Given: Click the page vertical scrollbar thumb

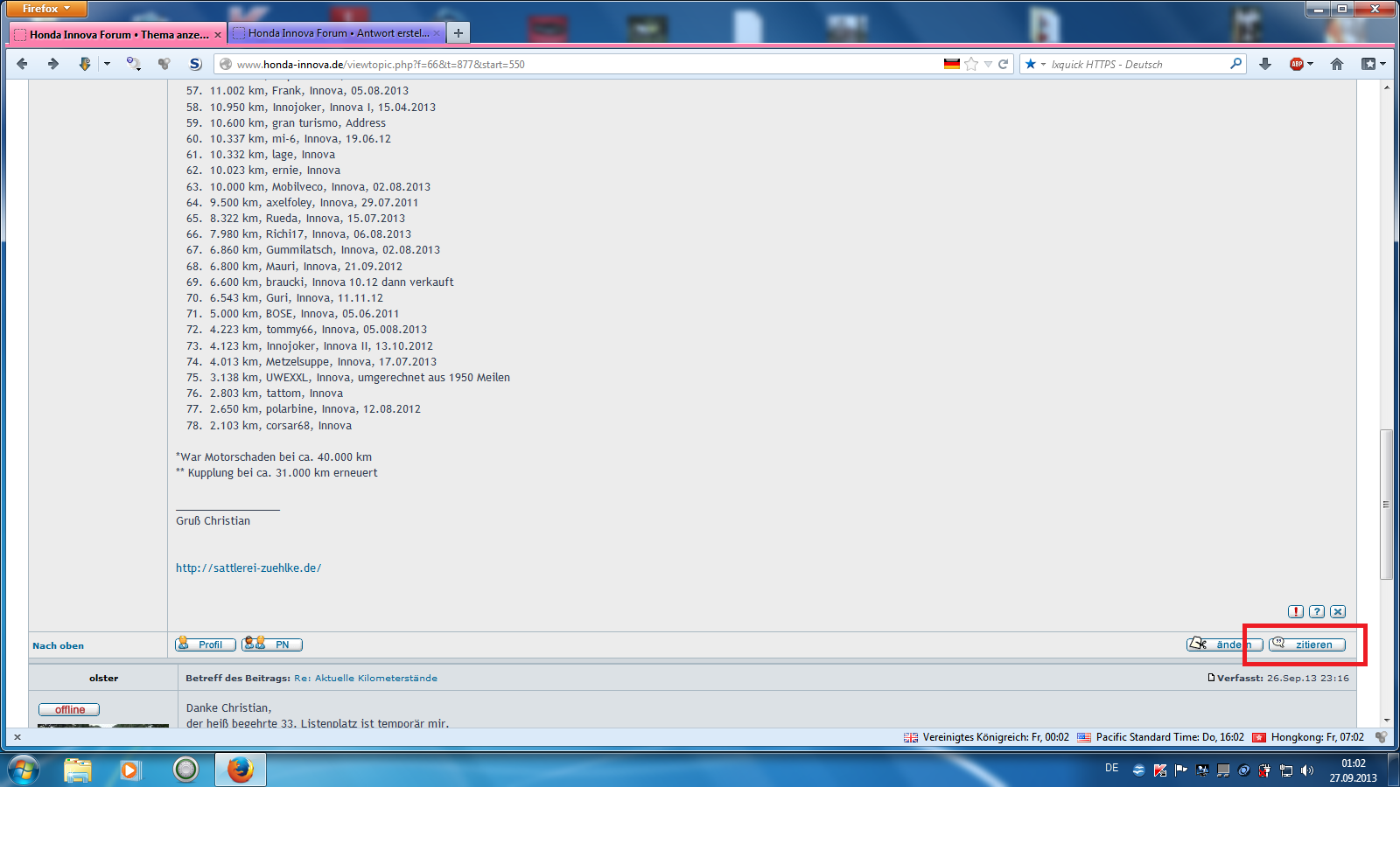Looking at the screenshot, I should coord(1386,504).
